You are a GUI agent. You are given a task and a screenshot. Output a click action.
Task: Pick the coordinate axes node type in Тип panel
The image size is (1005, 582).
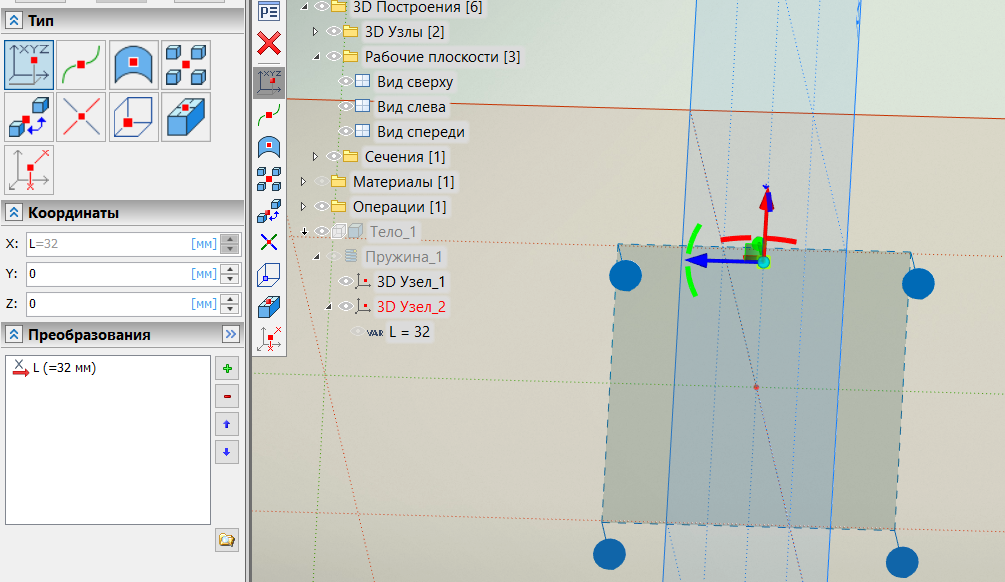(x=29, y=170)
